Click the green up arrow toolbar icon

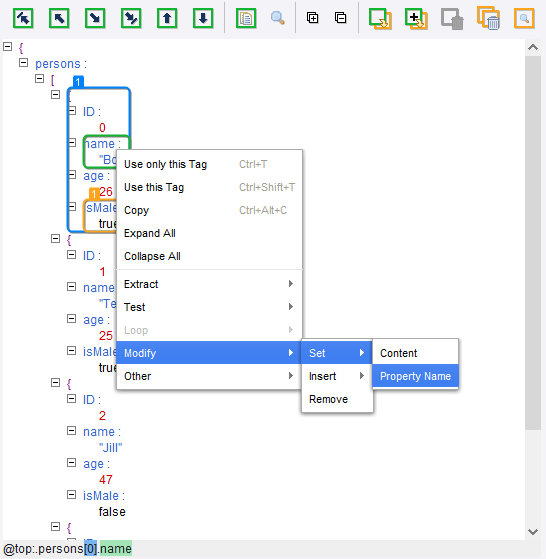pyautogui.click(x=167, y=18)
